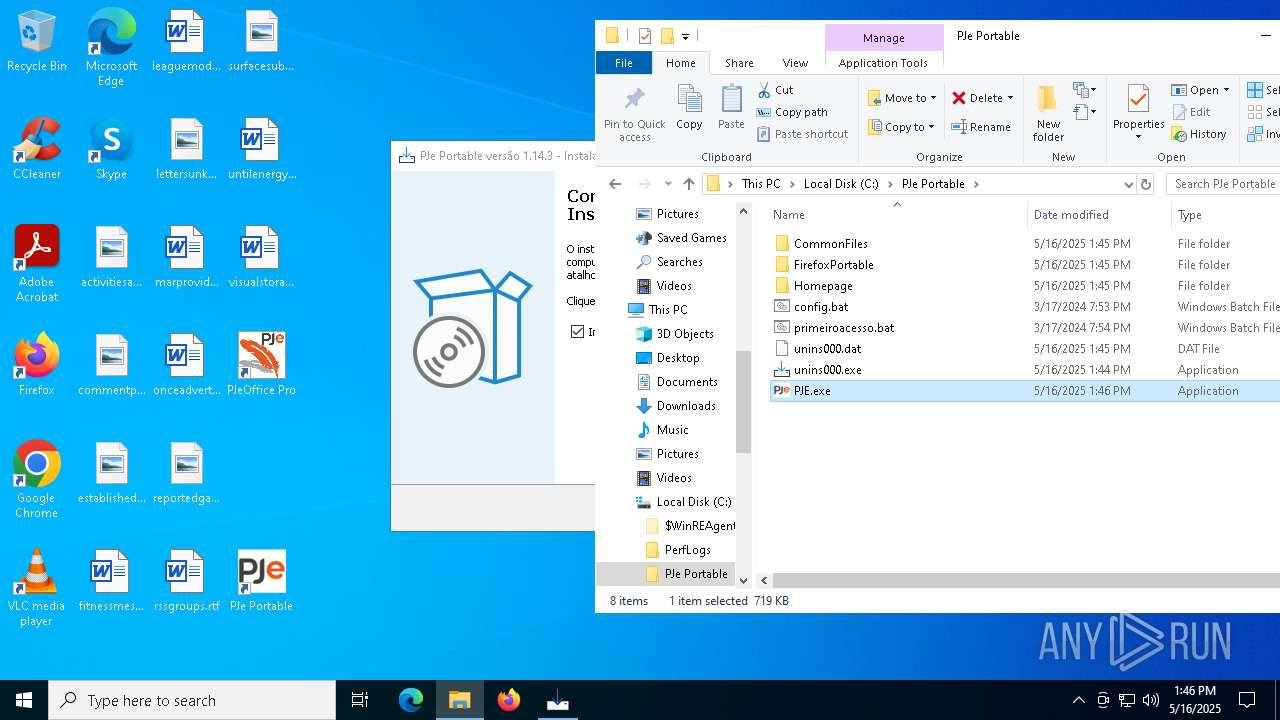Expand the Delete options arrow
Viewport: 1280px width, 720px height.
pos(1010,98)
